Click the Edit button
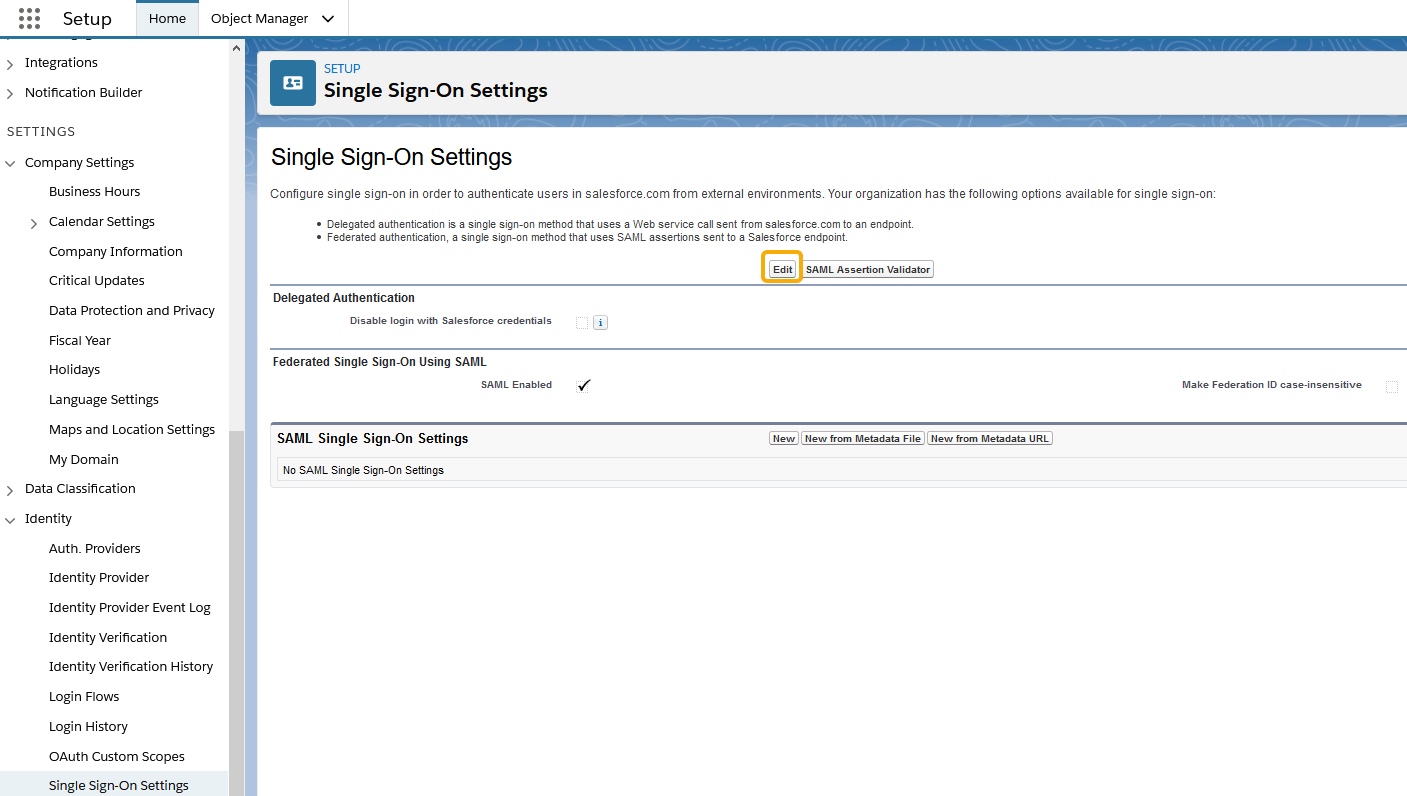 (782, 270)
